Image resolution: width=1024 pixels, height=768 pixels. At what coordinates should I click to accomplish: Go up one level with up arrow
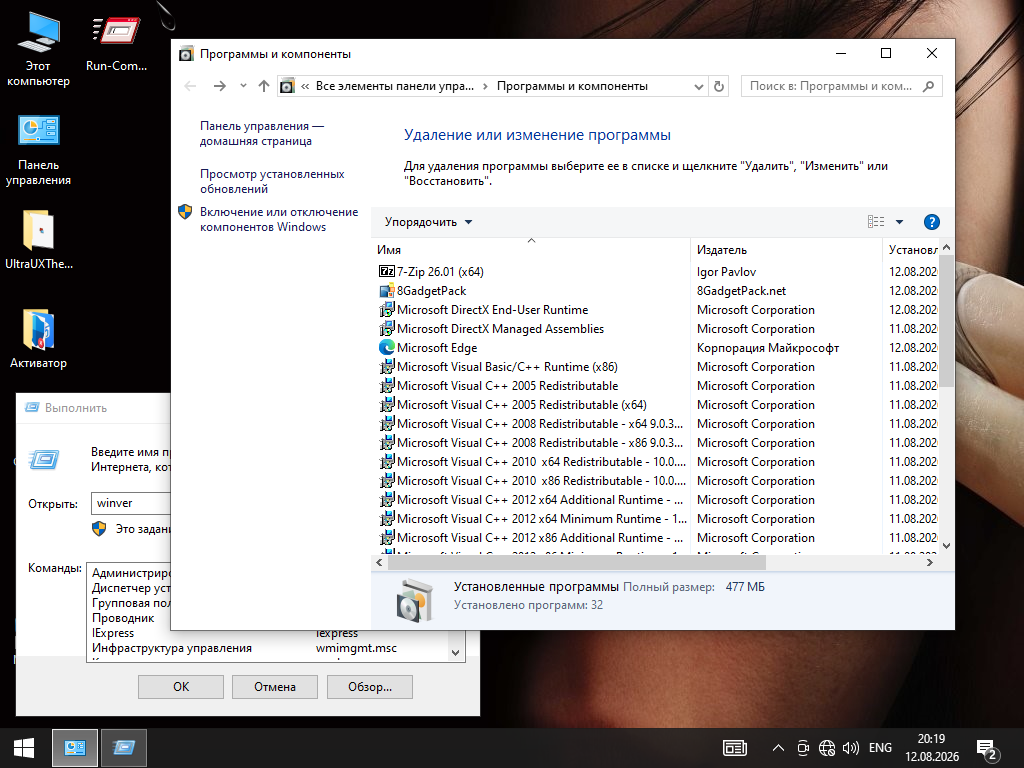(x=264, y=86)
